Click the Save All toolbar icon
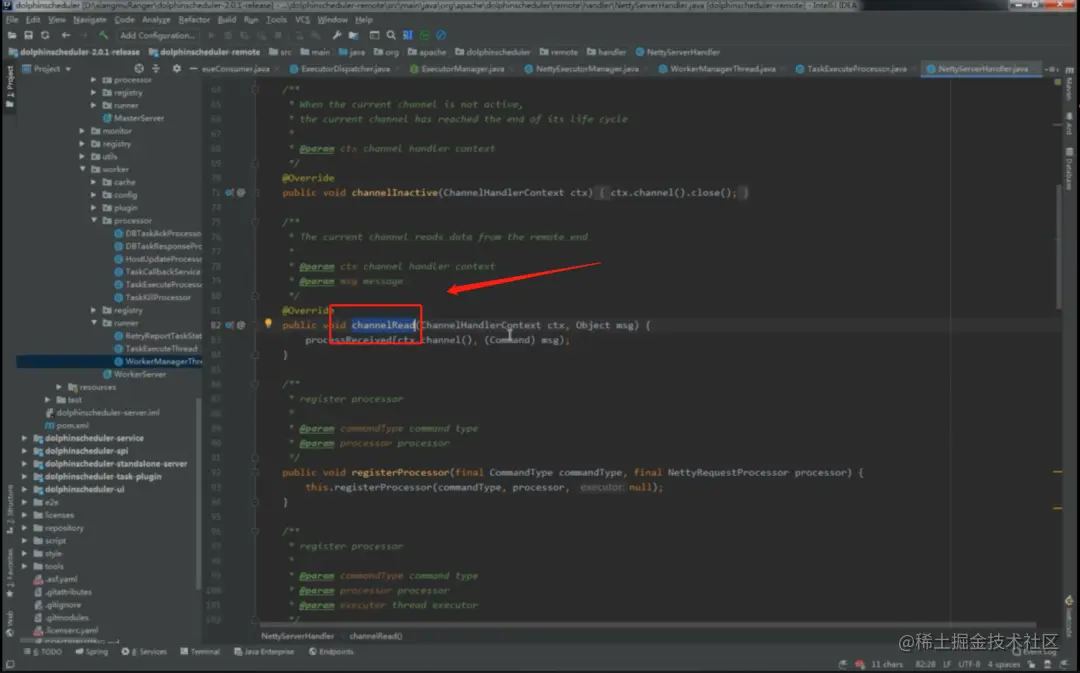The width and height of the screenshot is (1080, 673). coord(28,35)
